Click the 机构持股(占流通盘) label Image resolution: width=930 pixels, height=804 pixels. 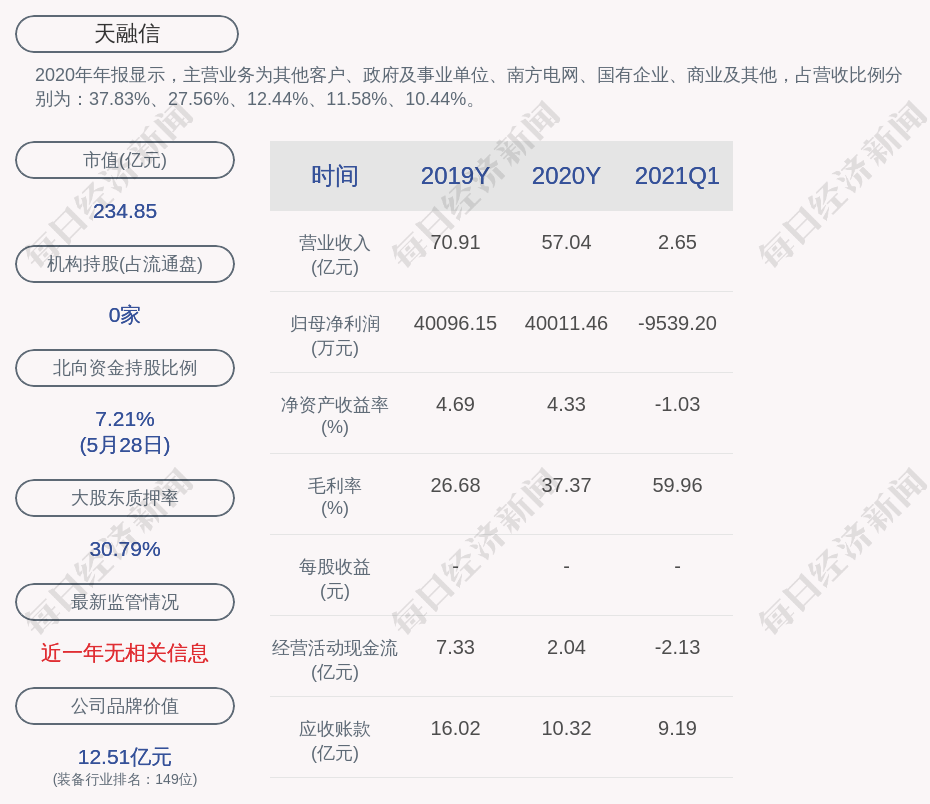tap(124, 263)
